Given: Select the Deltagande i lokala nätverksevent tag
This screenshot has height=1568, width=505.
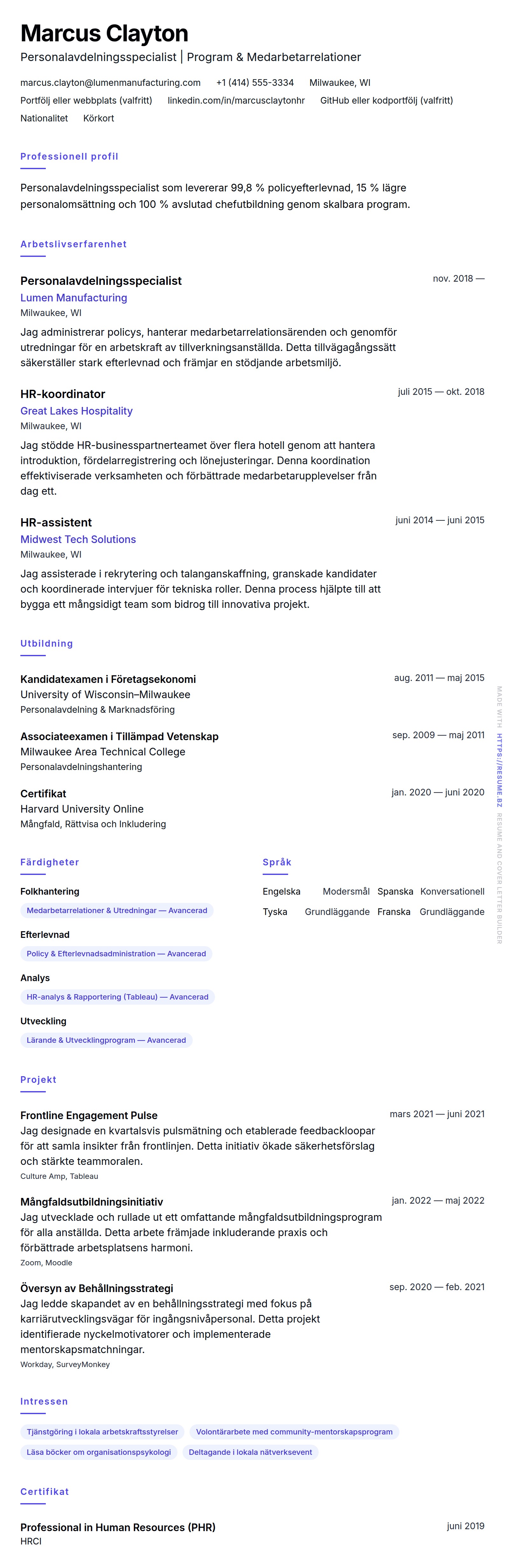Looking at the screenshot, I should click(x=250, y=1452).
